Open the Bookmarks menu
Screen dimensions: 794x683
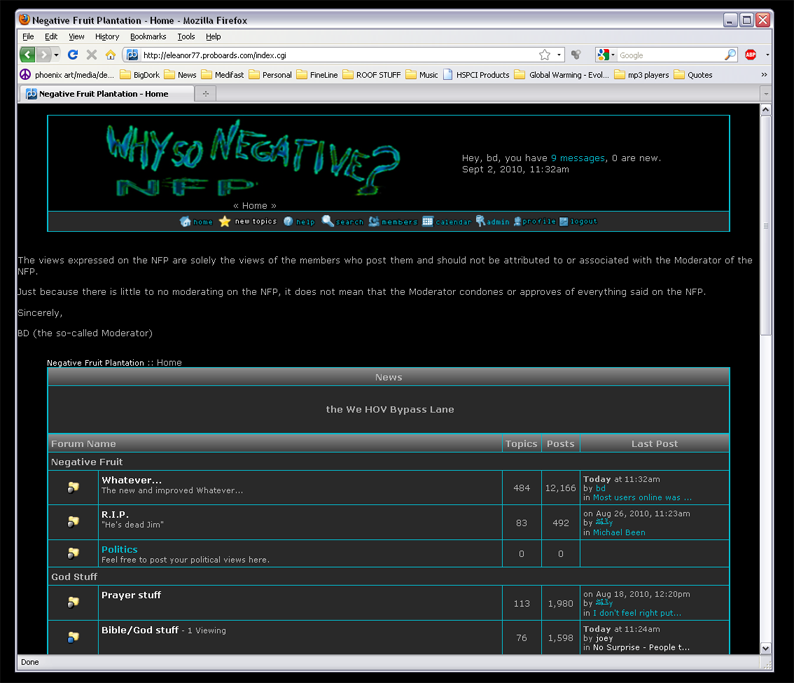[148, 36]
